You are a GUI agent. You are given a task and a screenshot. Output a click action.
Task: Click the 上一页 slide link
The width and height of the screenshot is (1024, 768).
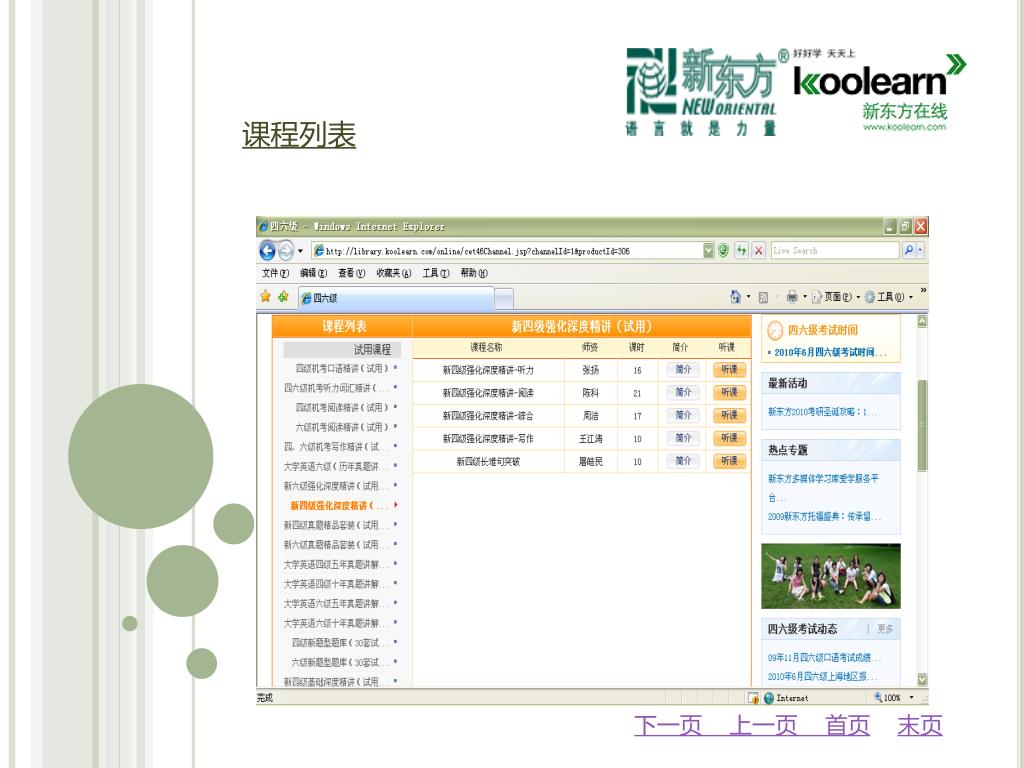pyautogui.click(x=763, y=726)
